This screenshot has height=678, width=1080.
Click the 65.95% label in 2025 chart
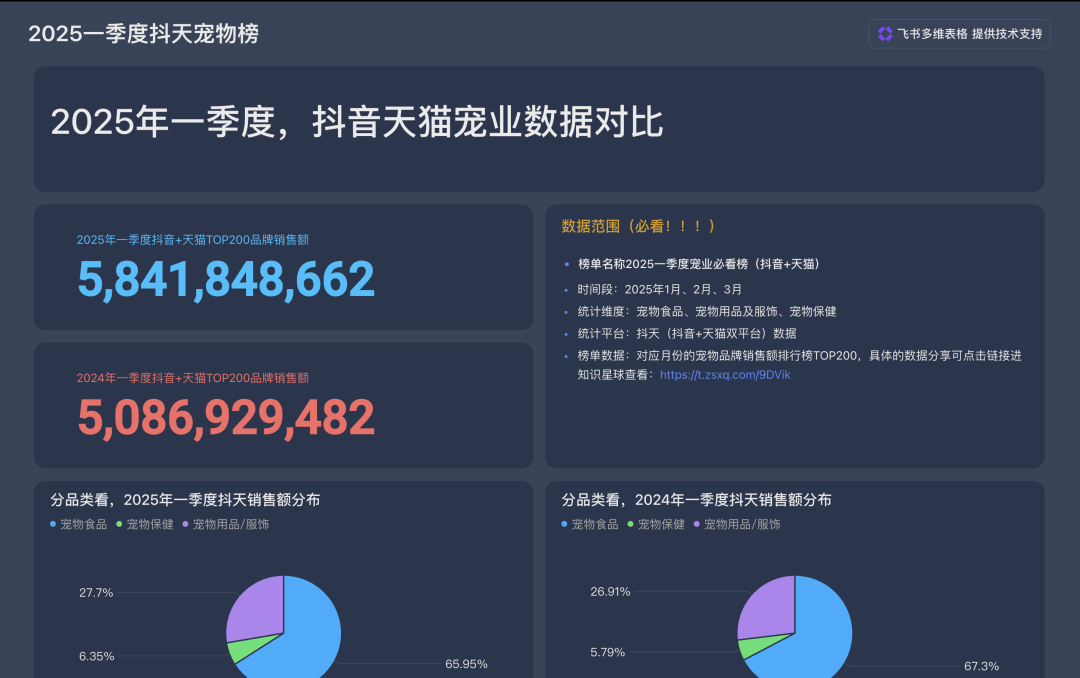(466, 664)
